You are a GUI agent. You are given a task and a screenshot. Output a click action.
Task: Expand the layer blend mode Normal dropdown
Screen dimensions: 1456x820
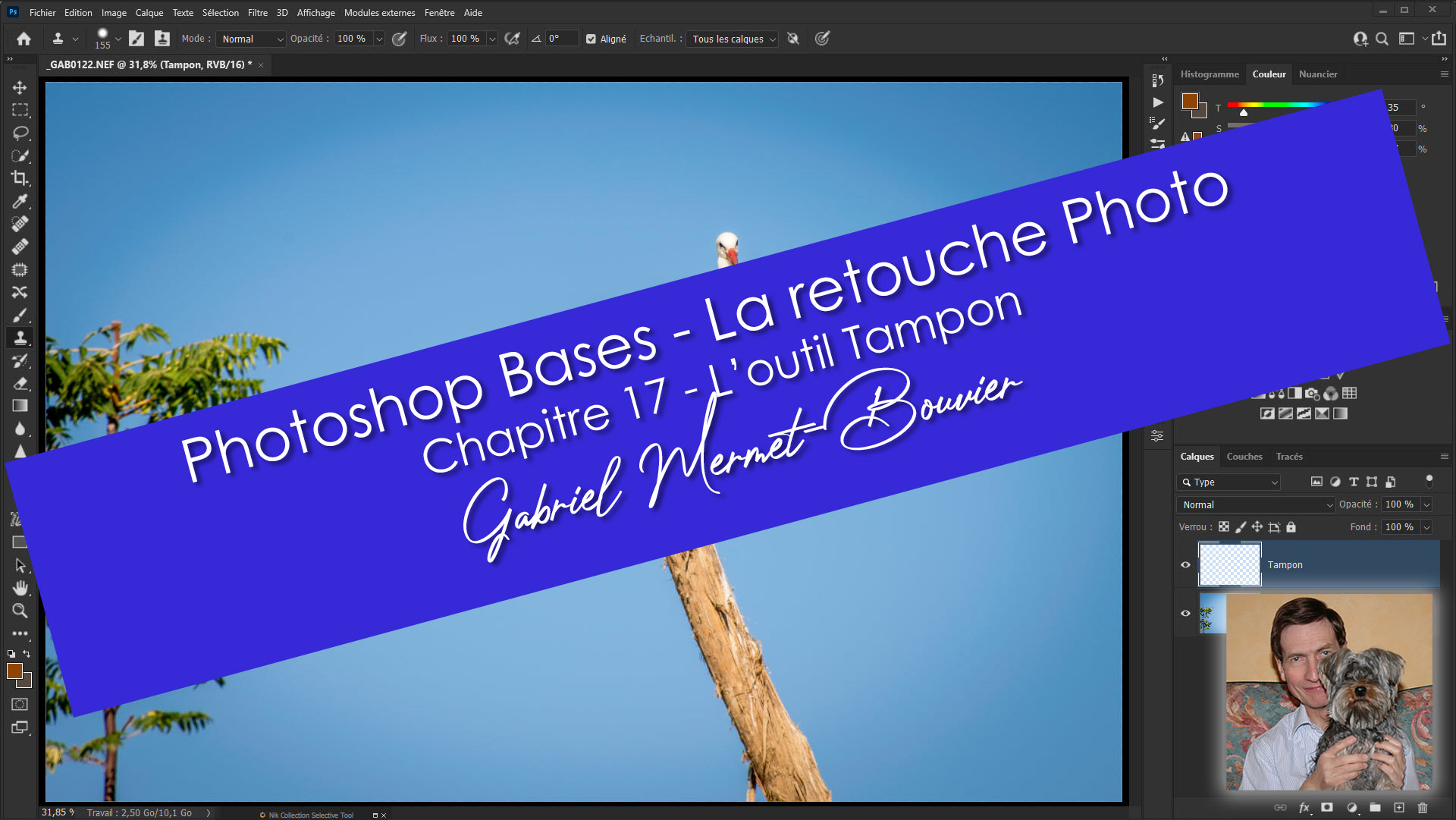1257,504
